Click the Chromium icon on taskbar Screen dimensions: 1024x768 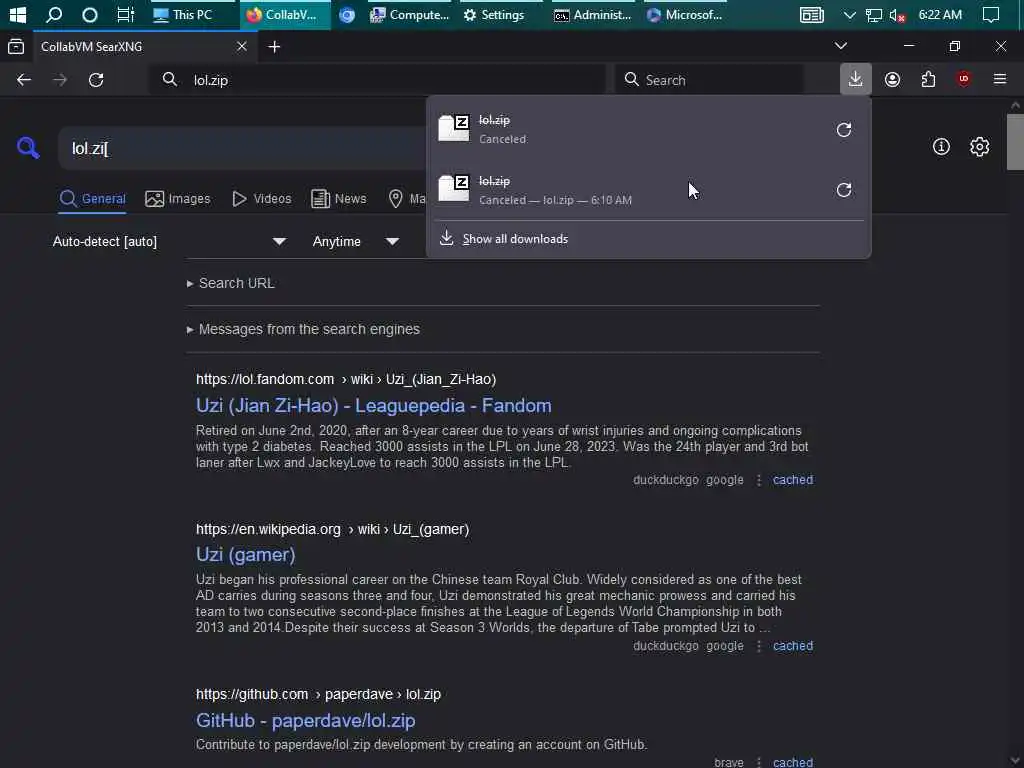347,14
